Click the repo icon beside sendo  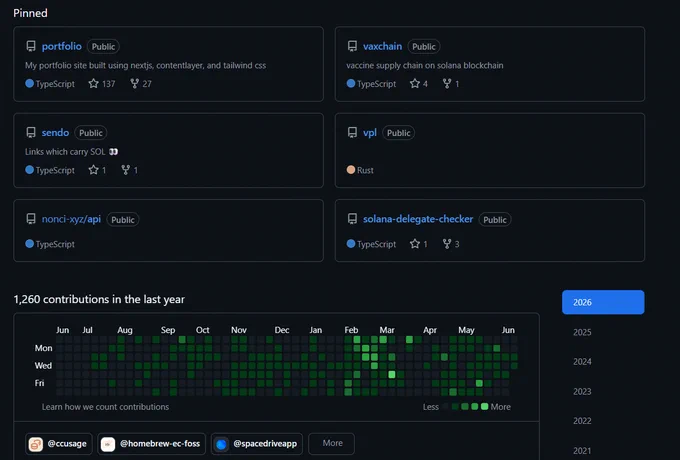31,132
